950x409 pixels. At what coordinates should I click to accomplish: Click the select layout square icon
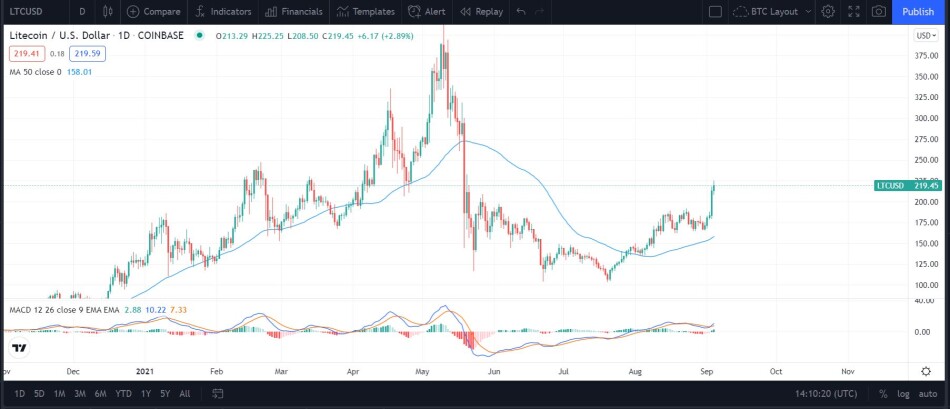click(715, 12)
